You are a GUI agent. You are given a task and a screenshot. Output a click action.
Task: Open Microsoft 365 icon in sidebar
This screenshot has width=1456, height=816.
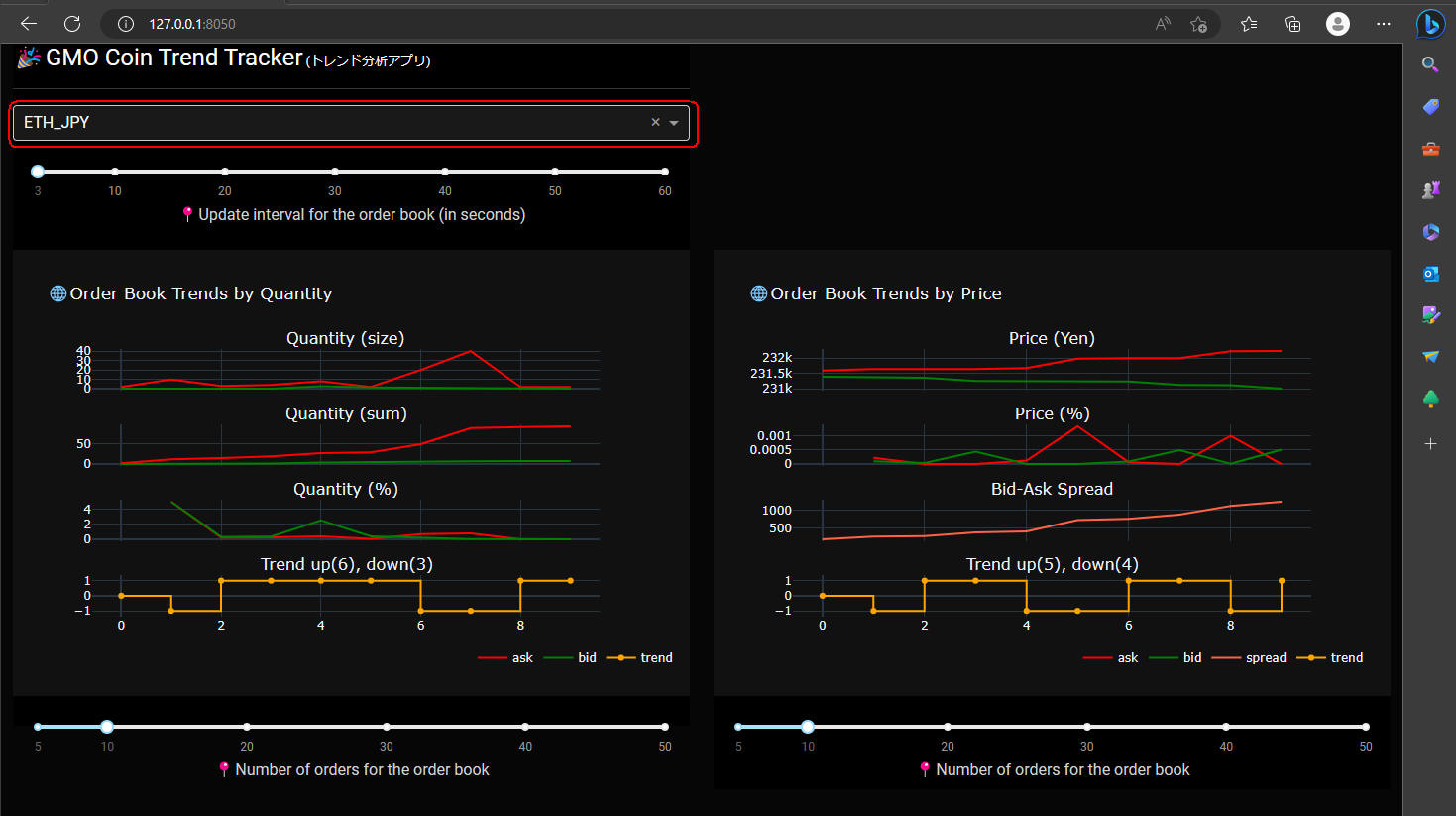click(x=1430, y=232)
